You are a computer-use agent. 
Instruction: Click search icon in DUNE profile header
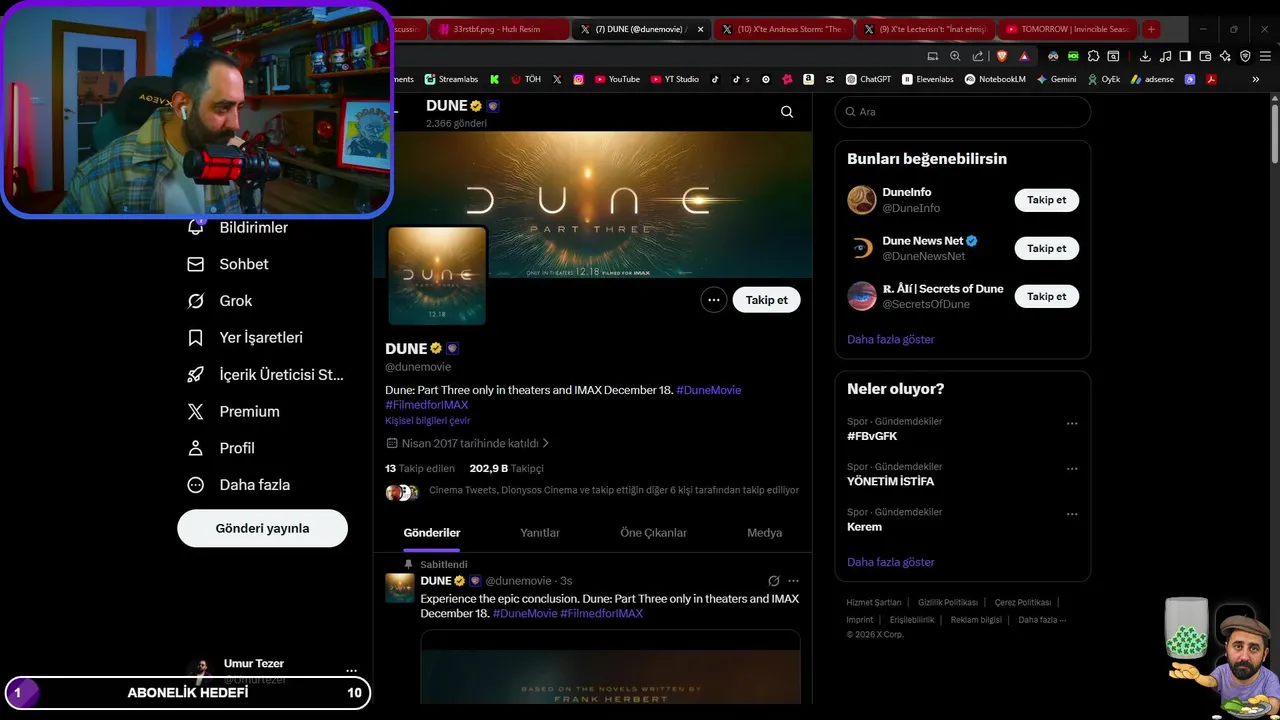(x=787, y=112)
